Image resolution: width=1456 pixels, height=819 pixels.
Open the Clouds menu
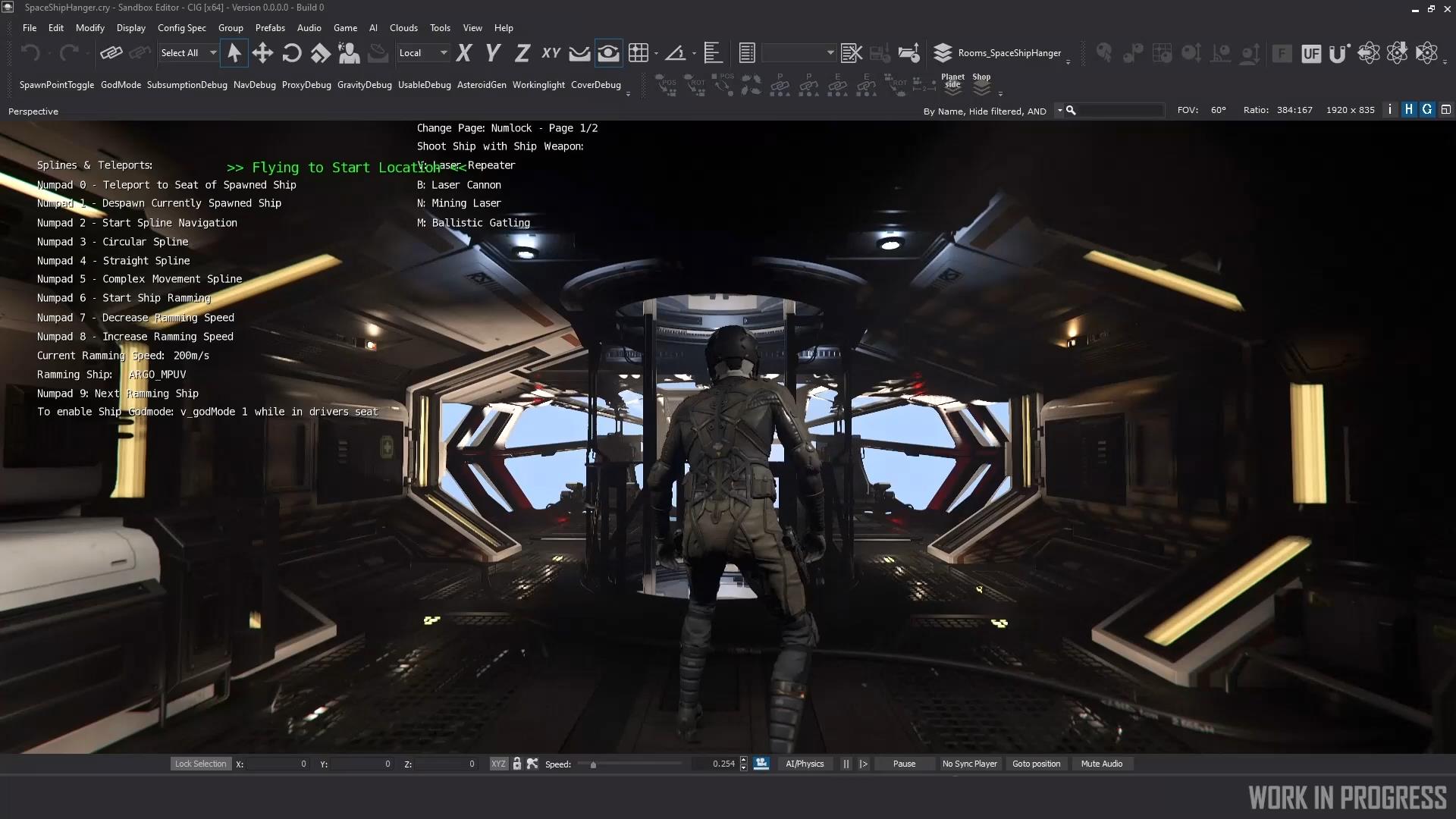click(x=403, y=28)
